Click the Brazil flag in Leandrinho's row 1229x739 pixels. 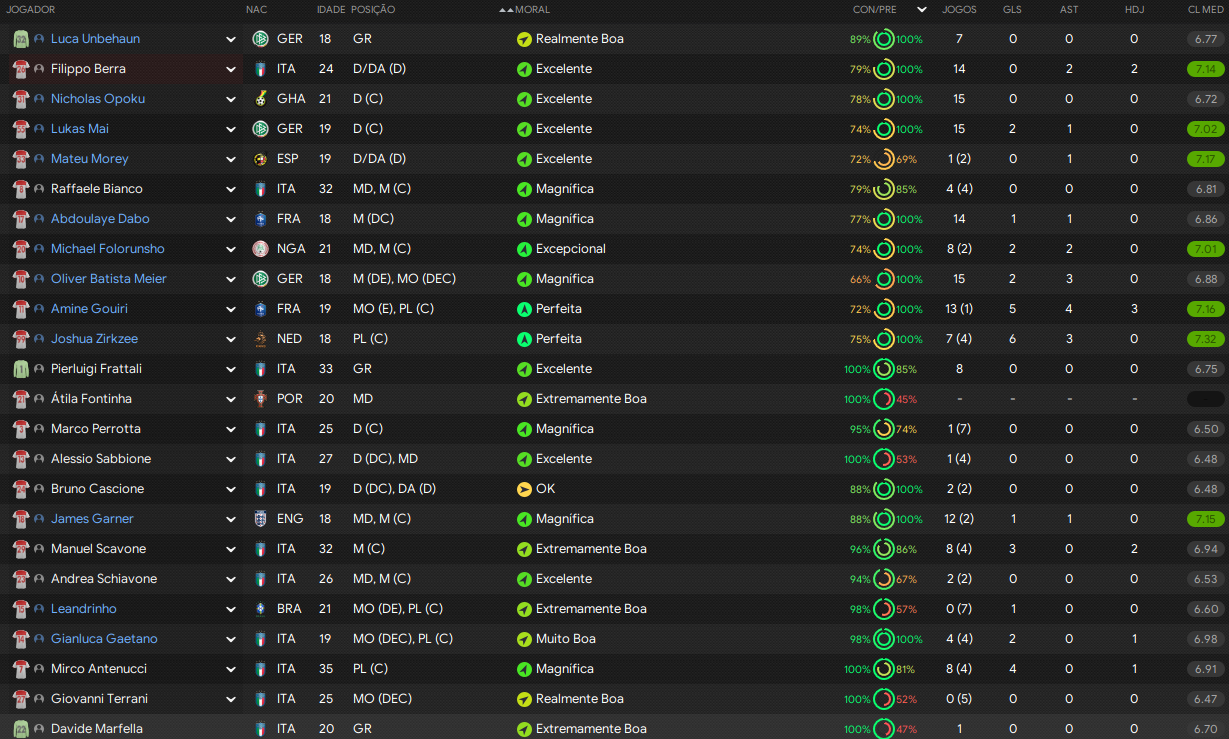click(261, 609)
